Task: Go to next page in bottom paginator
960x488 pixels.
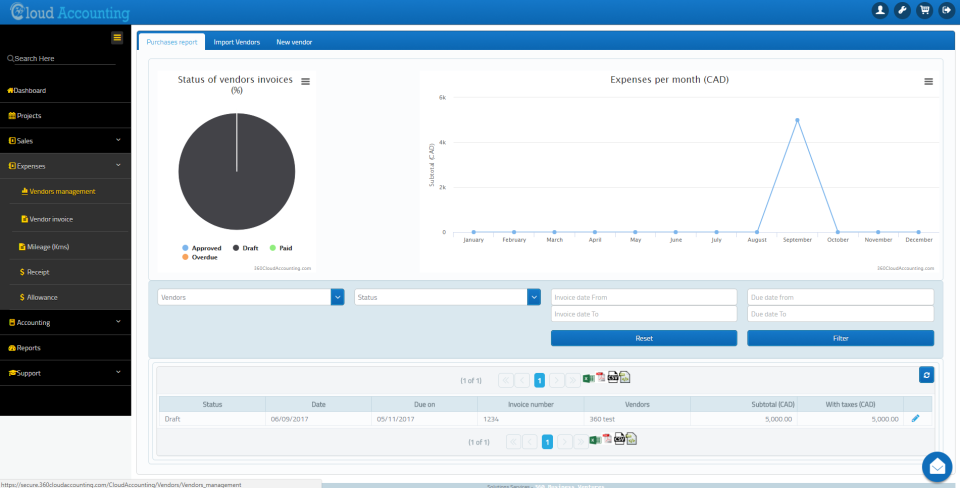Action: (565, 441)
